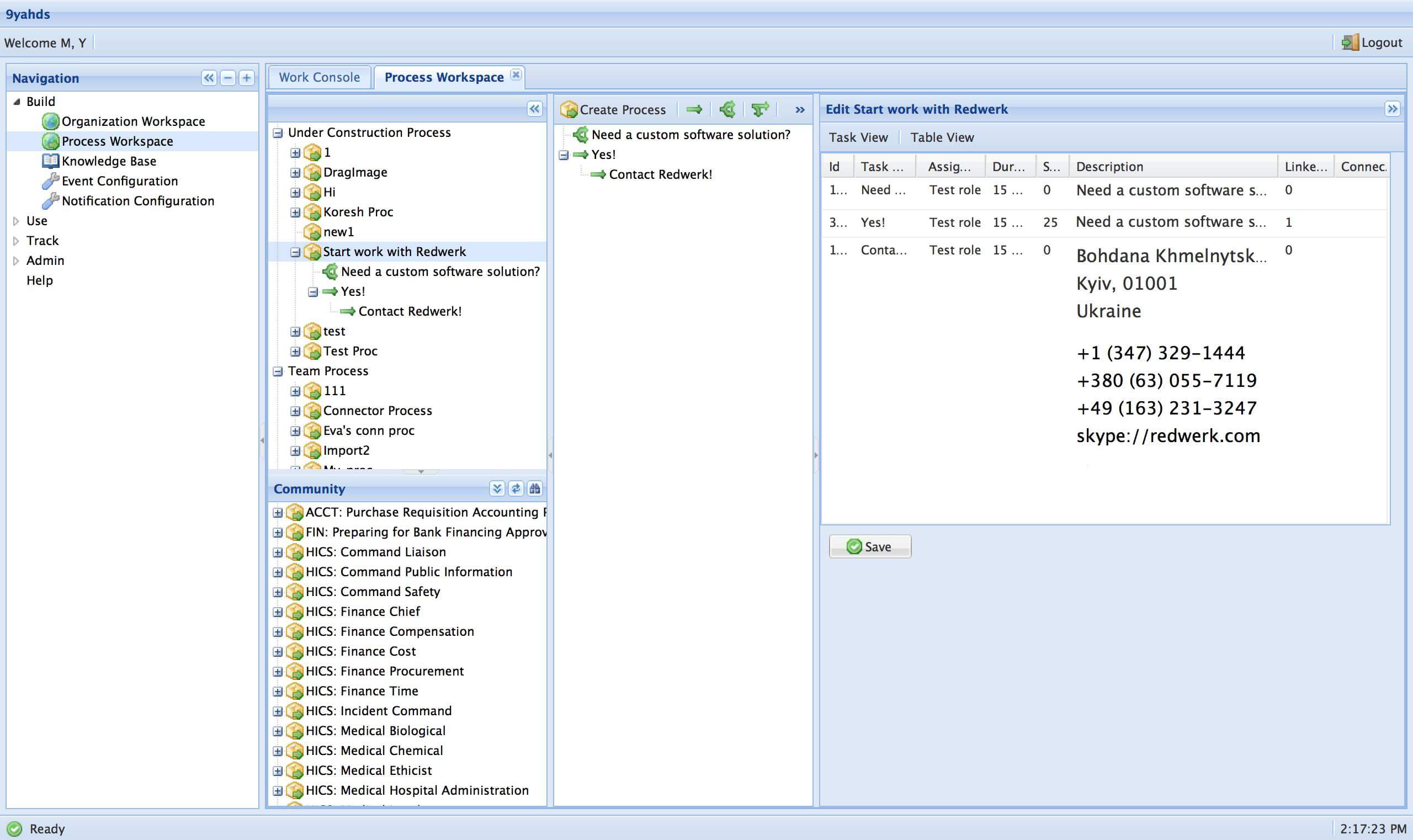This screenshot has width=1413, height=840.
Task: Click the splitter handle below process tree
Action: pyautogui.click(x=421, y=471)
